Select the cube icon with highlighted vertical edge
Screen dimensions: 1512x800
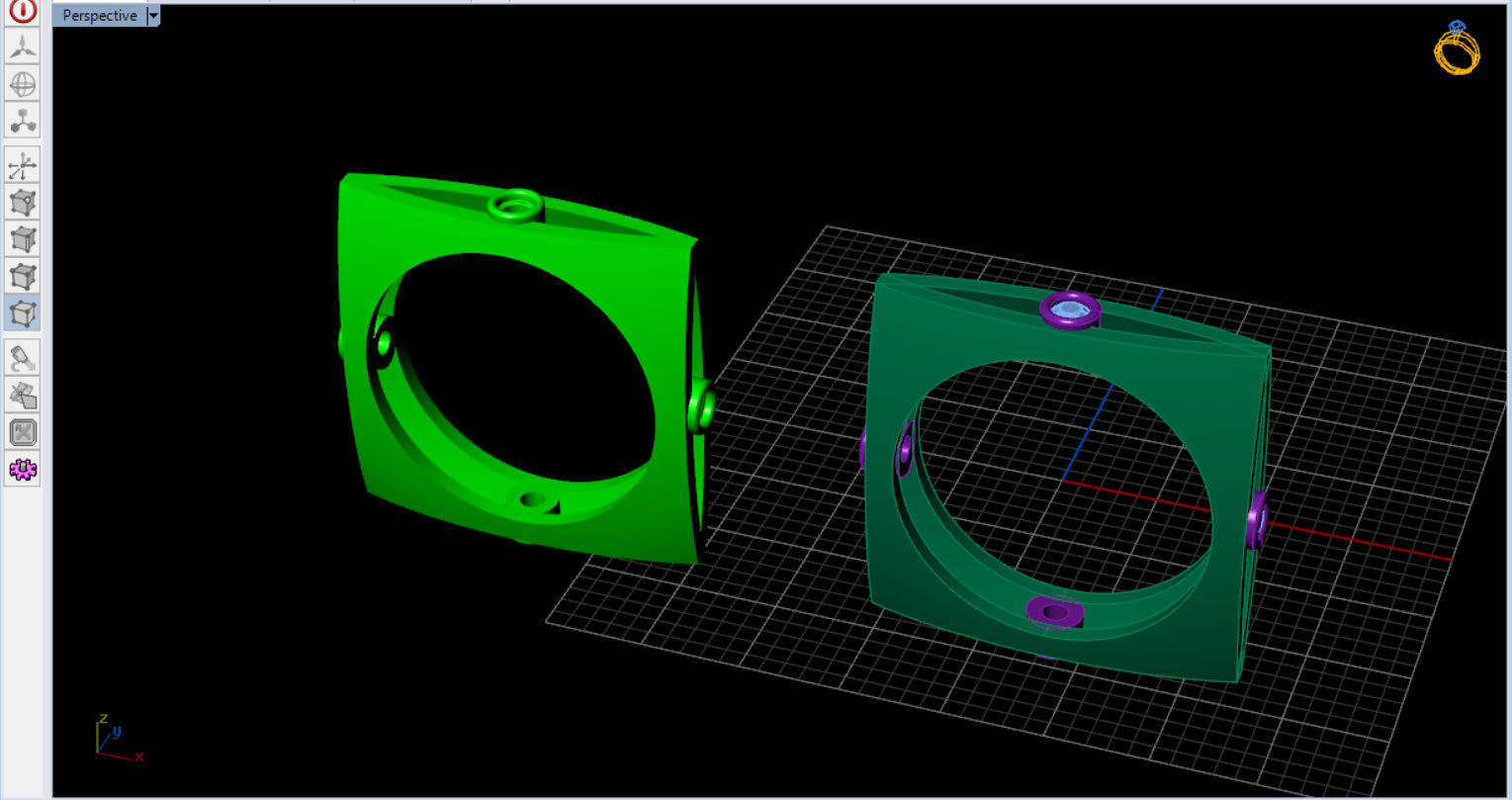23,239
